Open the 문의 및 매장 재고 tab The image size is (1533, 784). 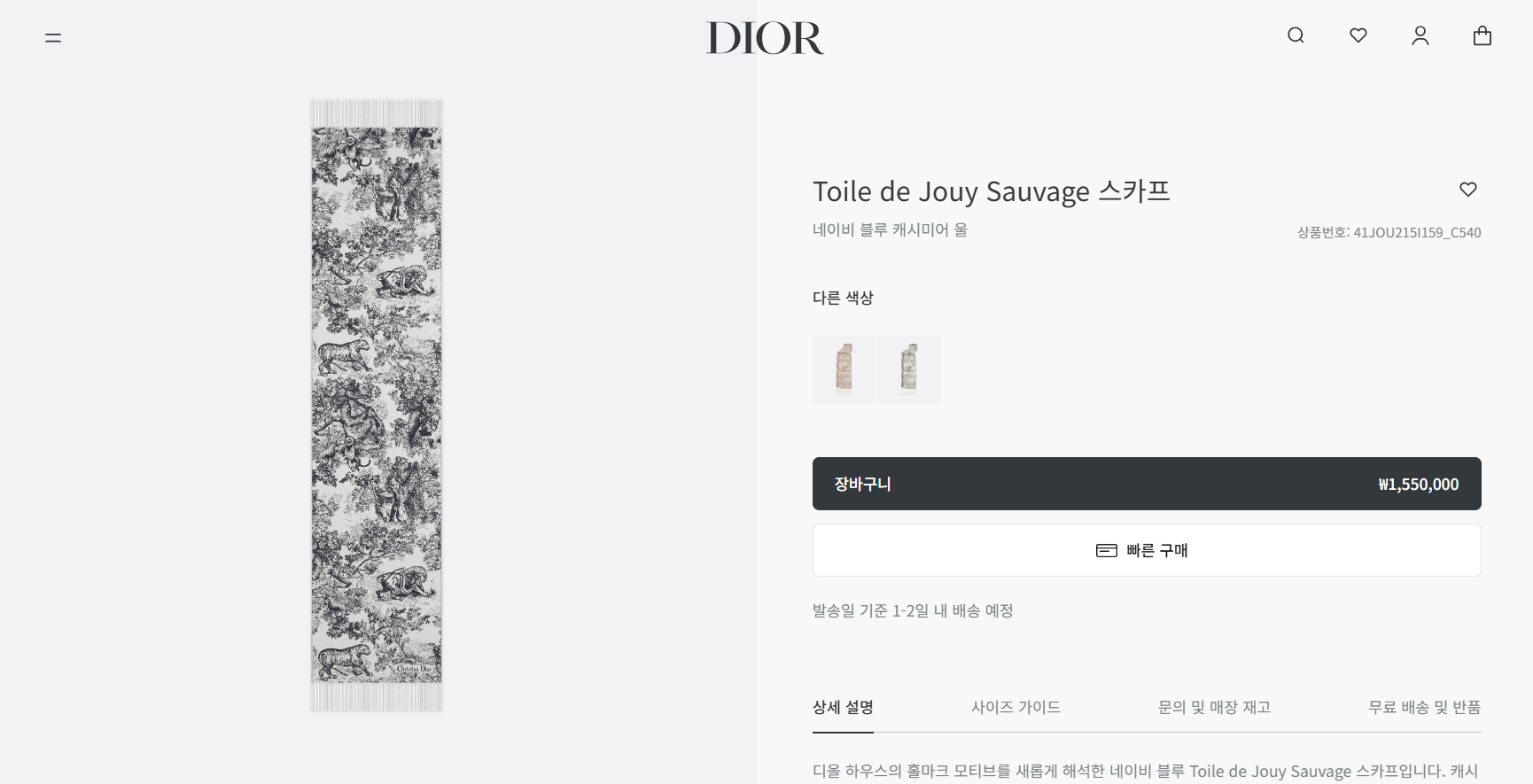1214,707
